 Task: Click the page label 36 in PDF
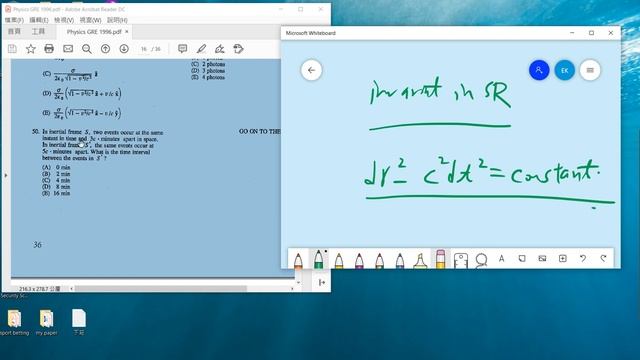pos(37,245)
